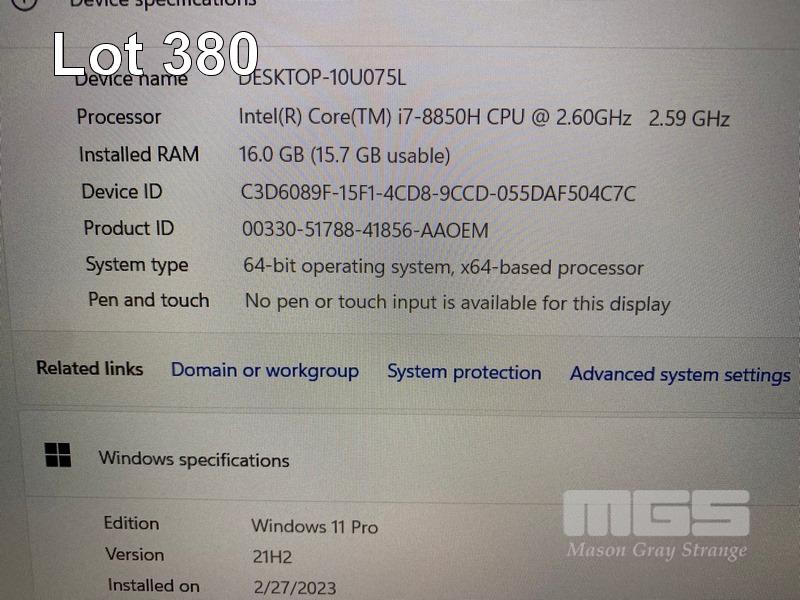The width and height of the screenshot is (800, 600).
Task: Click the Device specifications info icon
Action: click(x=24, y=4)
